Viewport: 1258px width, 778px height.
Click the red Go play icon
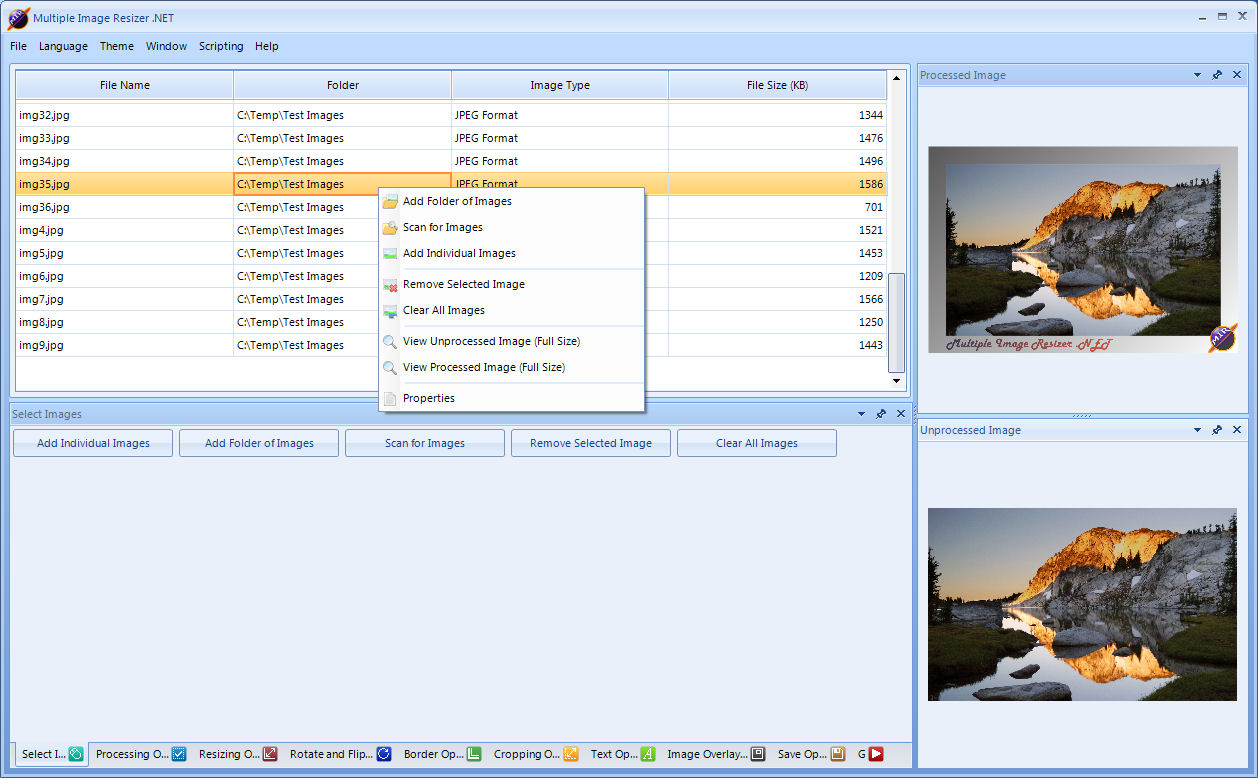tap(876, 754)
